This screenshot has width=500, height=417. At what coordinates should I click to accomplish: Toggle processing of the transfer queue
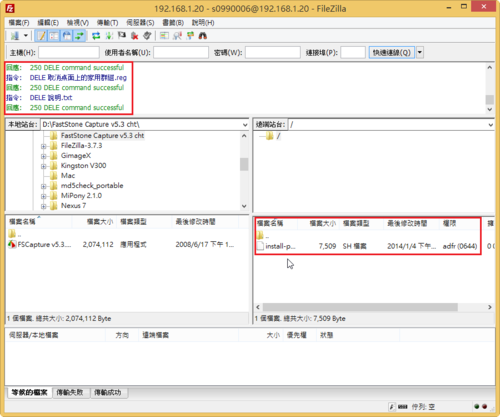(x=109, y=36)
